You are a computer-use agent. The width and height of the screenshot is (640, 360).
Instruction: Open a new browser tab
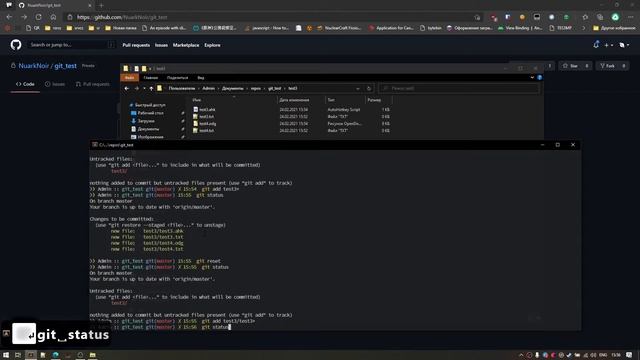pos(101,5)
